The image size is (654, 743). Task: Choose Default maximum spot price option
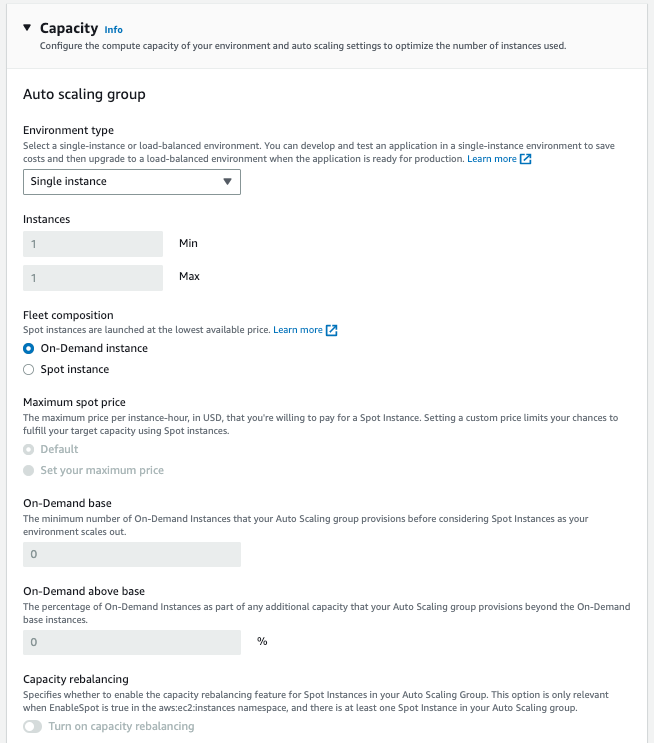point(29,449)
